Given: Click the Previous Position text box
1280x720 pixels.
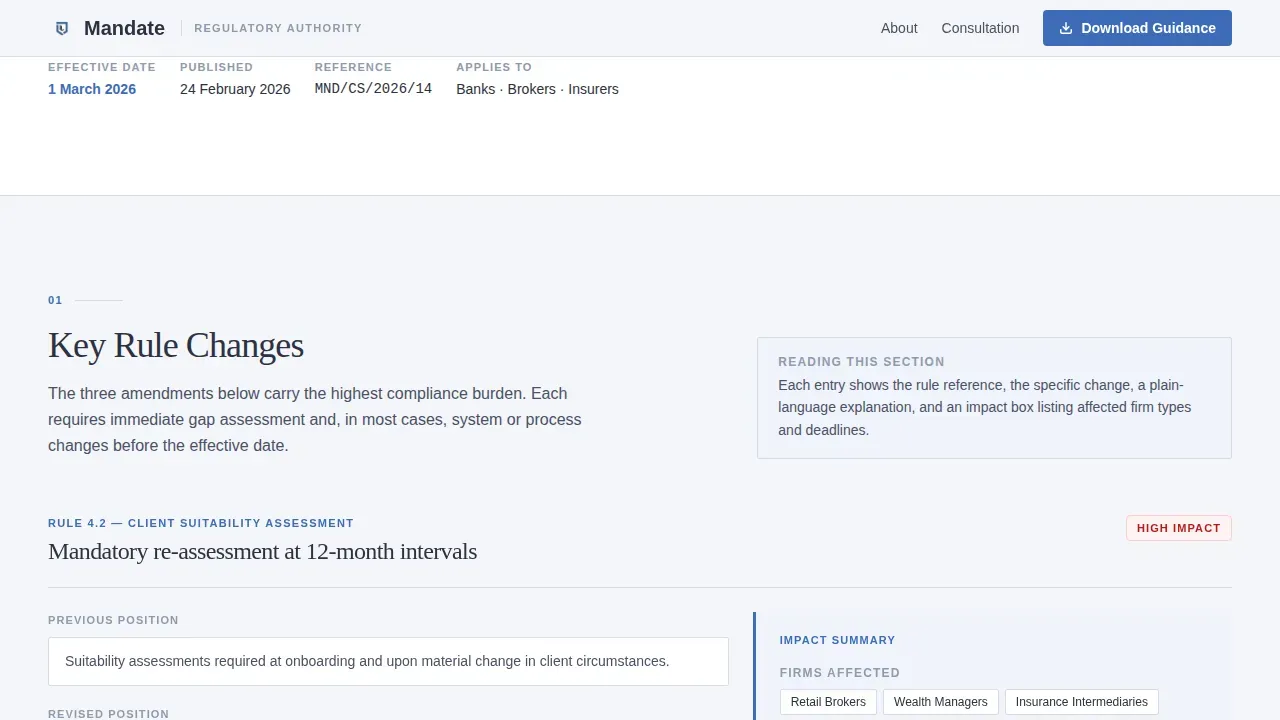Looking at the screenshot, I should coord(388,661).
